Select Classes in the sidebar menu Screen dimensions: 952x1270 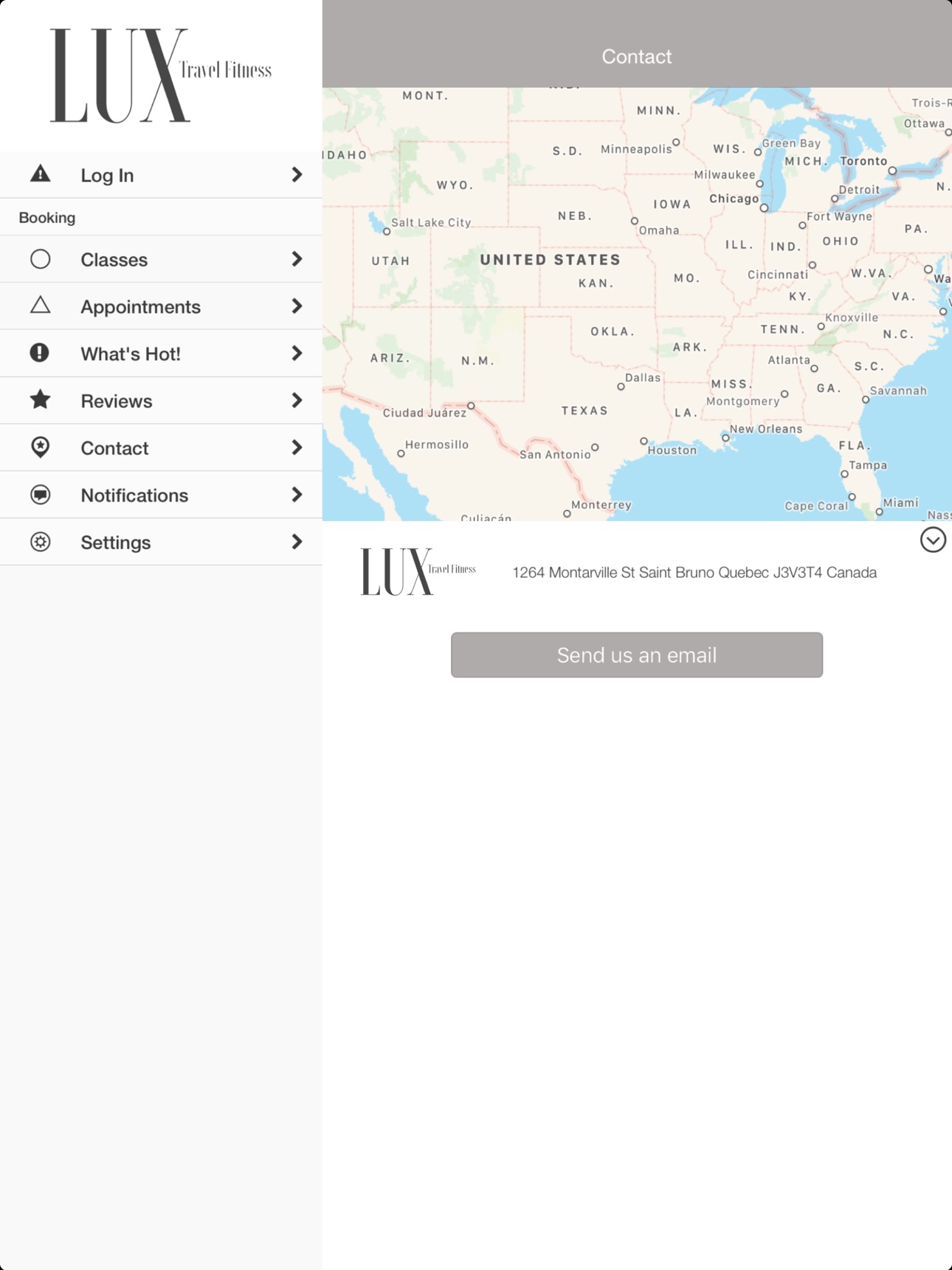[x=161, y=259]
